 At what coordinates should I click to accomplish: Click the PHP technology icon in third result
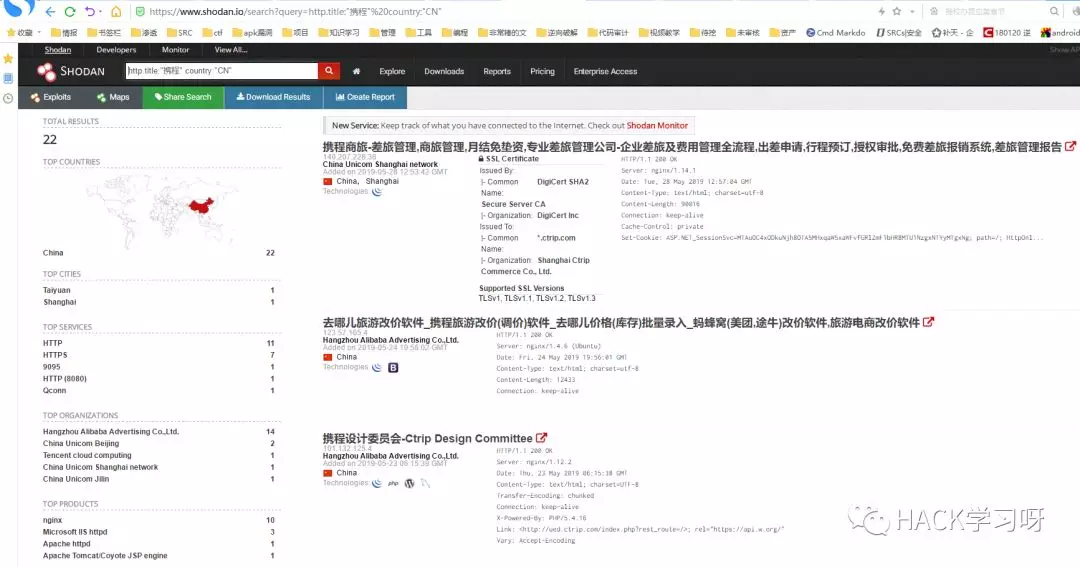(393, 484)
